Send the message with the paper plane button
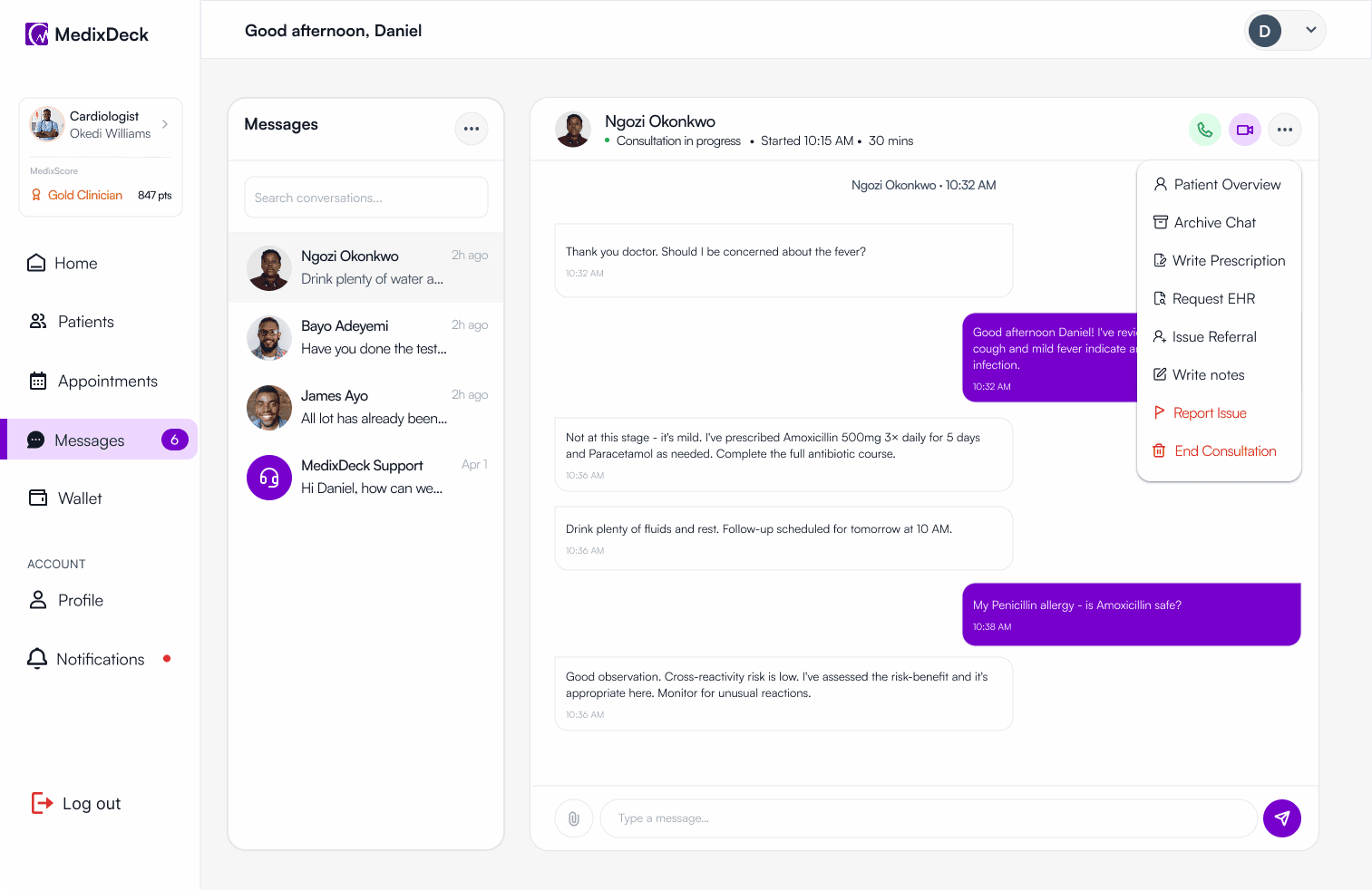Viewport: 1372px width, 890px height. tap(1282, 818)
